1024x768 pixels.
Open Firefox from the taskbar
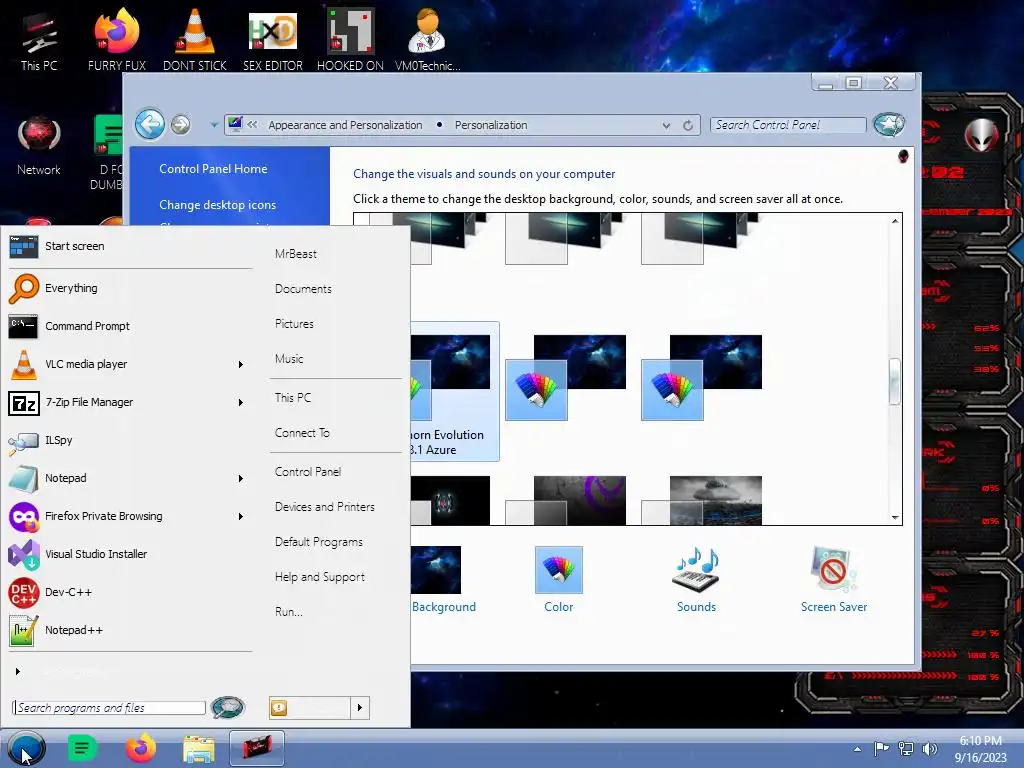tap(140, 748)
